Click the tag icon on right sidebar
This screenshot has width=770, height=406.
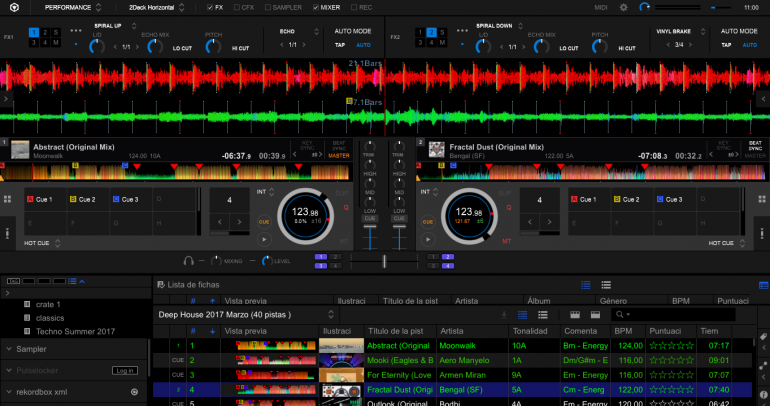click(x=764, y=336)
